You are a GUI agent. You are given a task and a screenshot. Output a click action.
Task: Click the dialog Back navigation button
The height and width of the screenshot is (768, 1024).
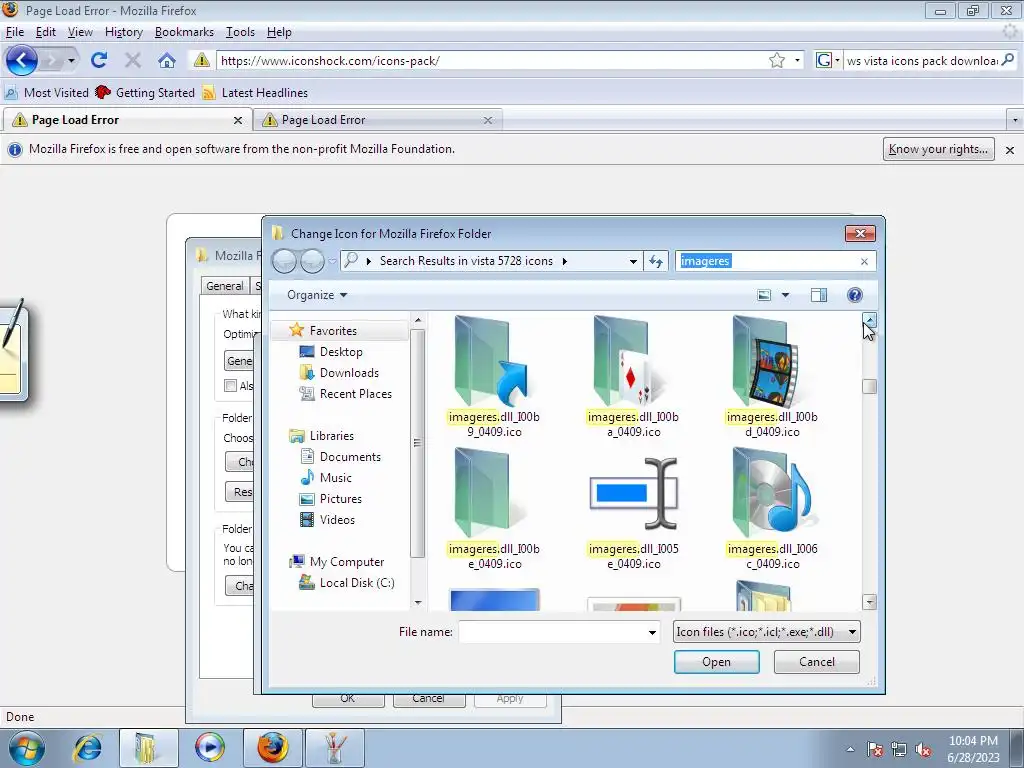click(285, 261)
